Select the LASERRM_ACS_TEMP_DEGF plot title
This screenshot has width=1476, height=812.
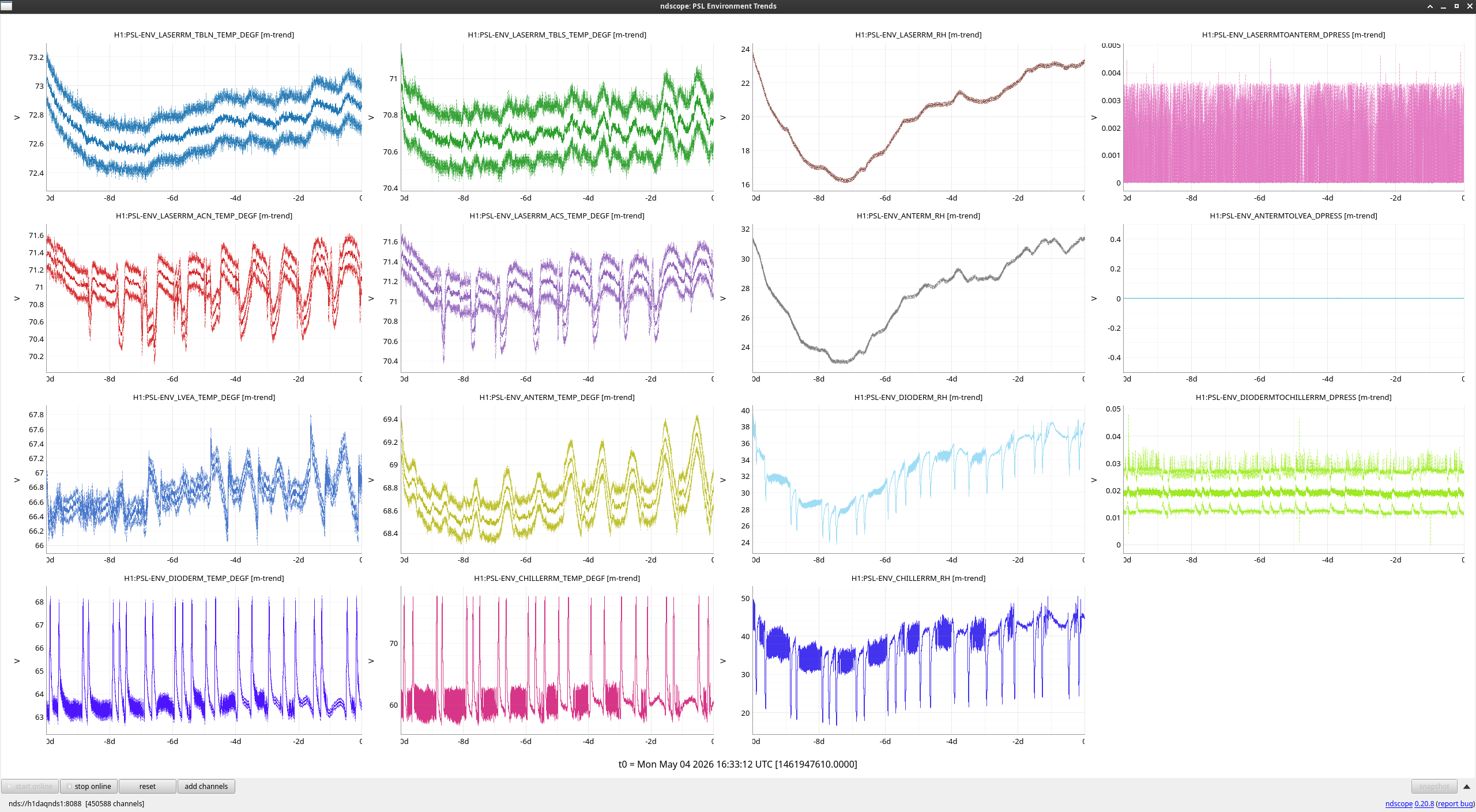coord(557,216)
